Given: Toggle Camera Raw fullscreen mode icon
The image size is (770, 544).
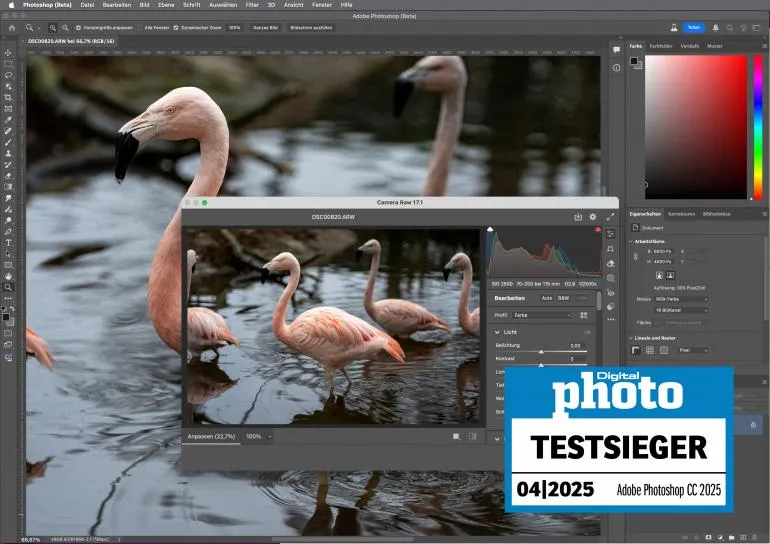Looking at the screenshot, I should [x=610, y=217].
